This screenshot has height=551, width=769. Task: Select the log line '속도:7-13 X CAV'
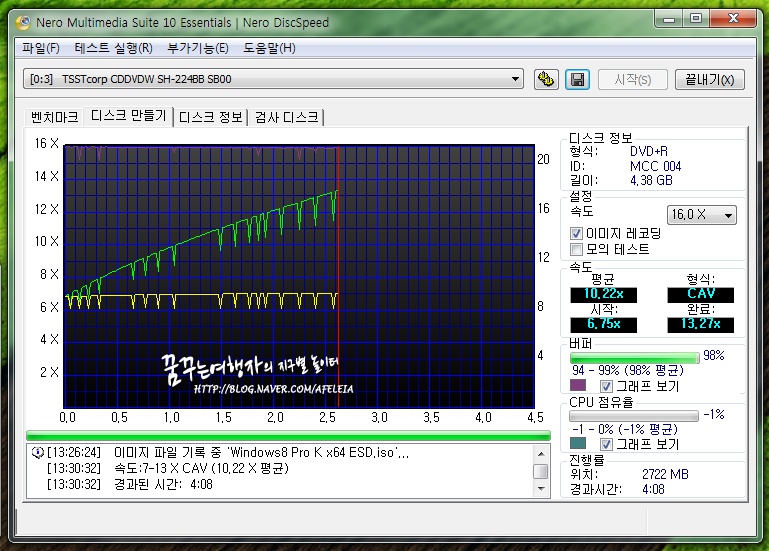coord(201,469)
